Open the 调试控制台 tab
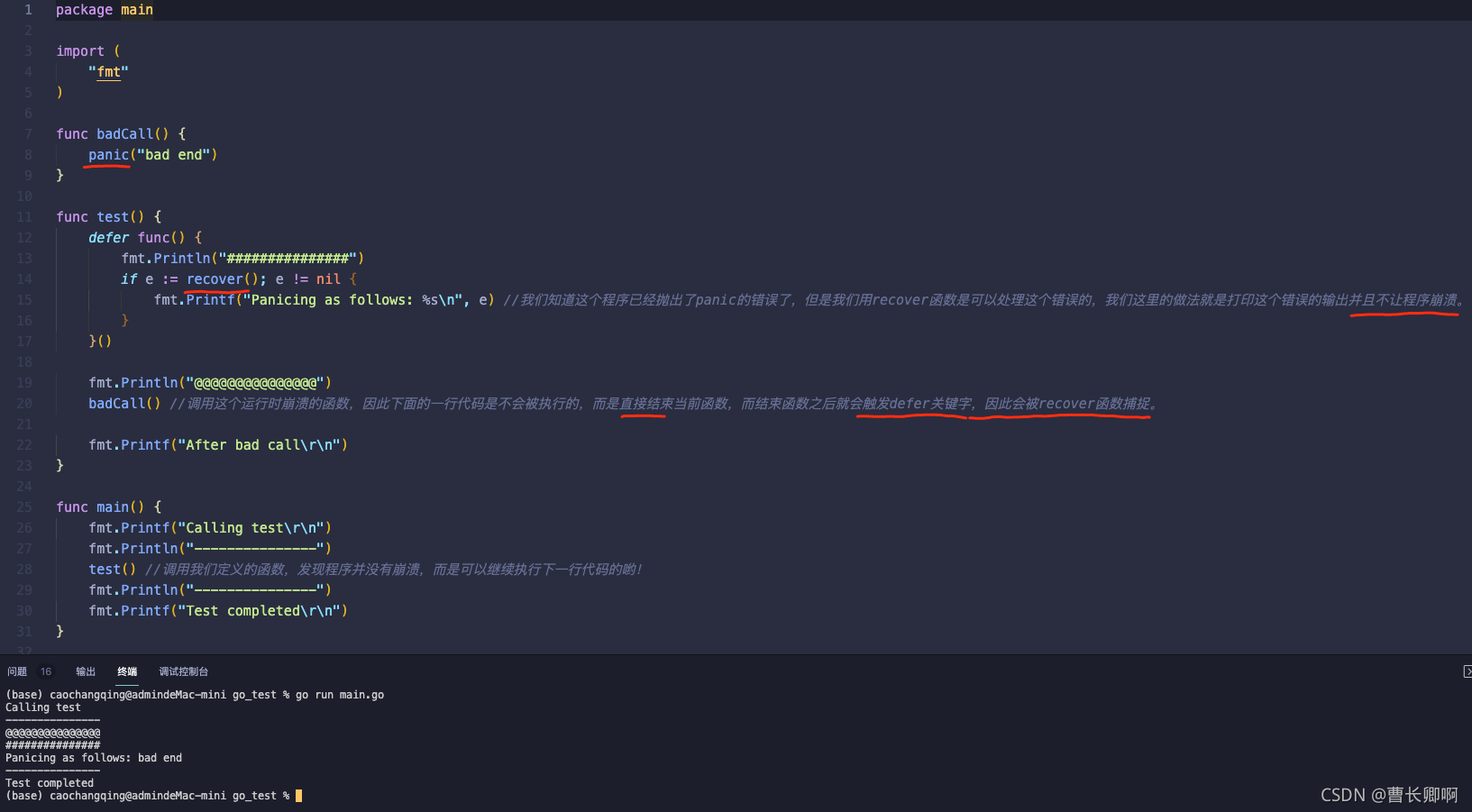Image resolution: width=1472 pixels, height=812 pixels. click(183, 671)
